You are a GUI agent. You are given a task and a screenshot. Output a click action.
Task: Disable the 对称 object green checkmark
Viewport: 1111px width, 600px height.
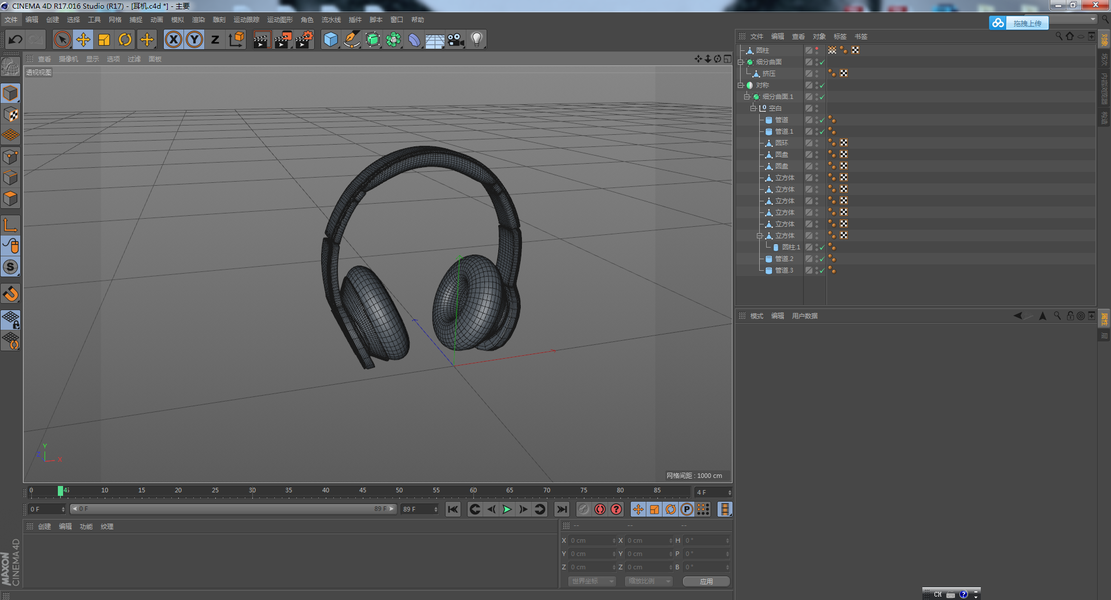[x=822, y=86]
